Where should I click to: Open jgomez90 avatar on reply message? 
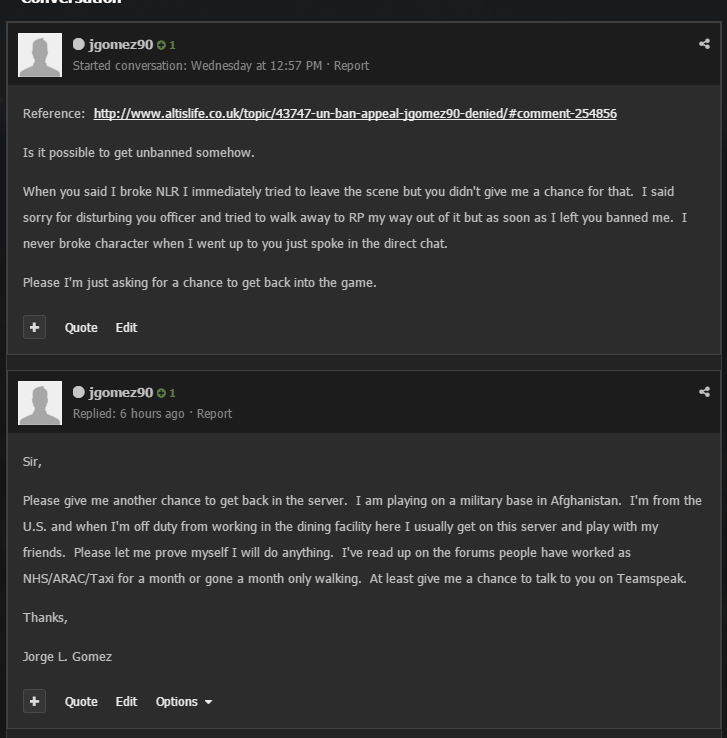tap(40, 403)
